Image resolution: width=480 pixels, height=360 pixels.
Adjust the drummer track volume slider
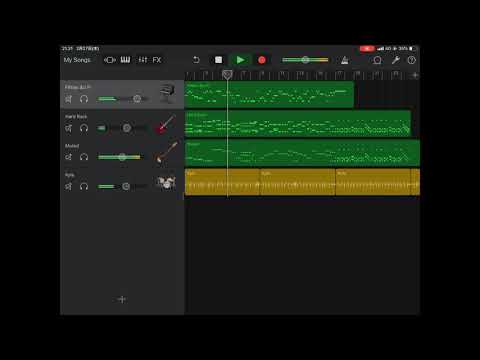tap(123, 186)
